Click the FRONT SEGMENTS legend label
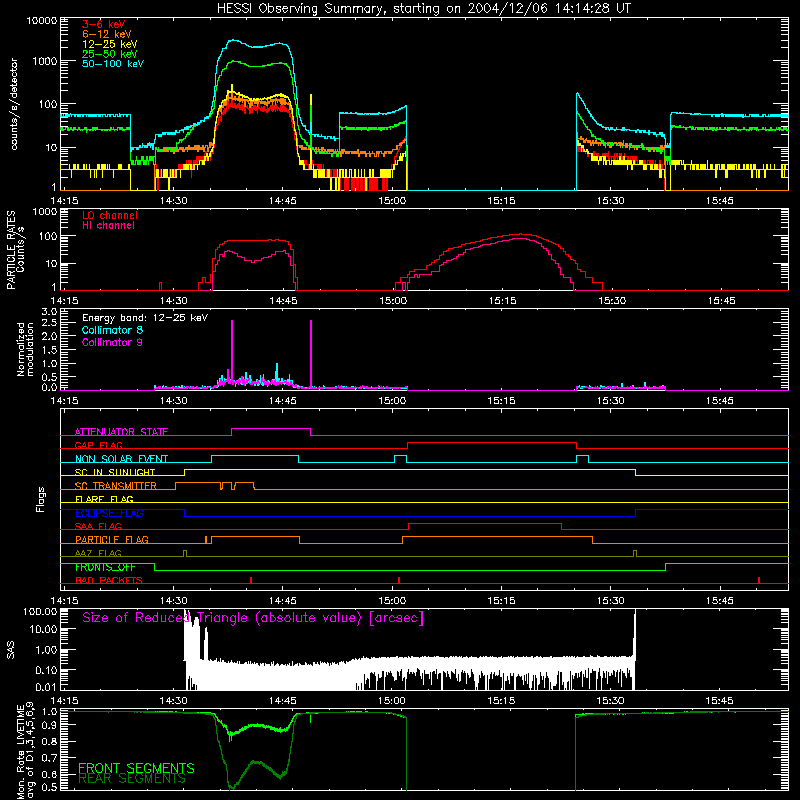800x800 pixels. pyautogui.click(x=136, y=768)
